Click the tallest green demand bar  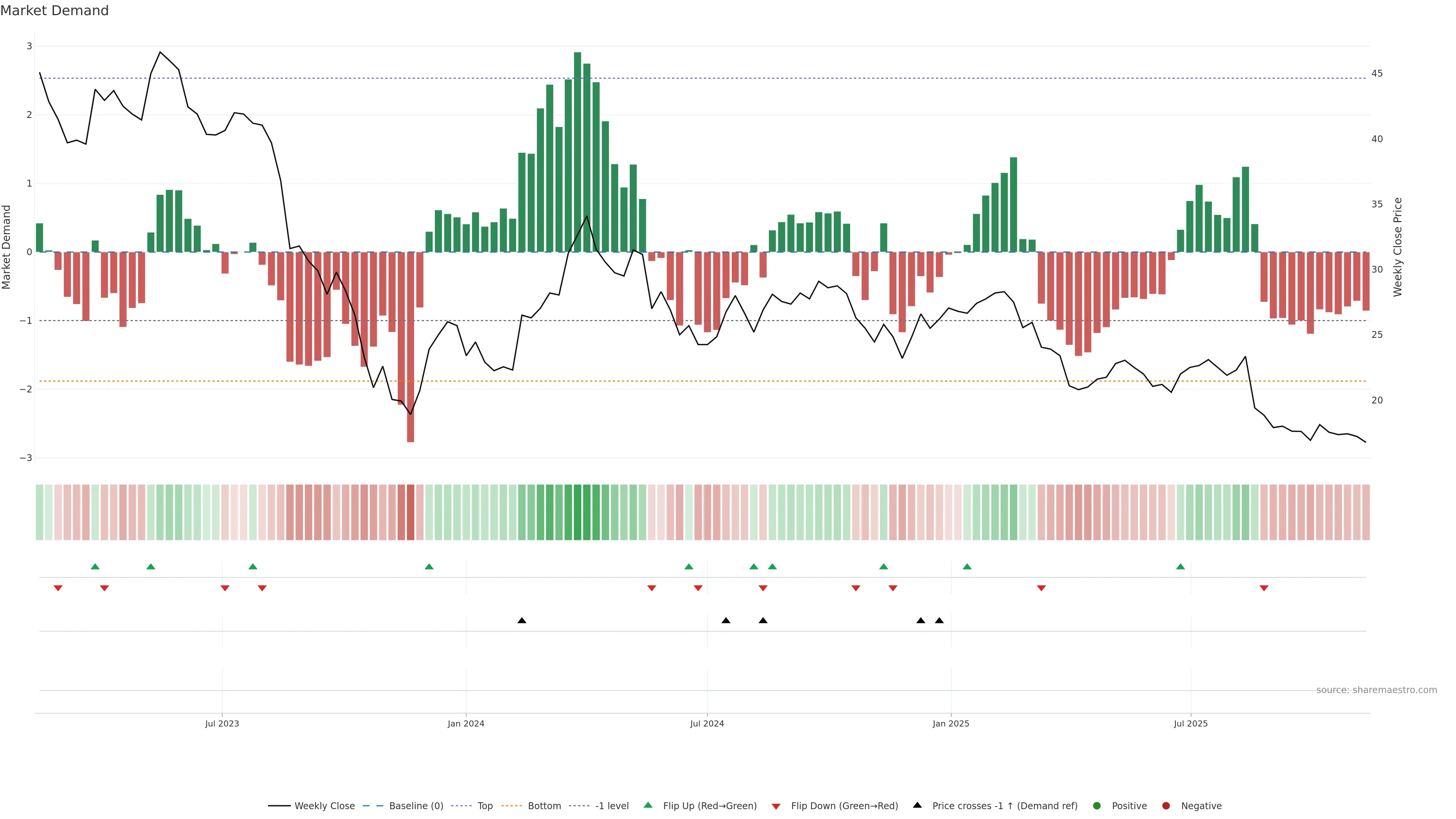577,152
